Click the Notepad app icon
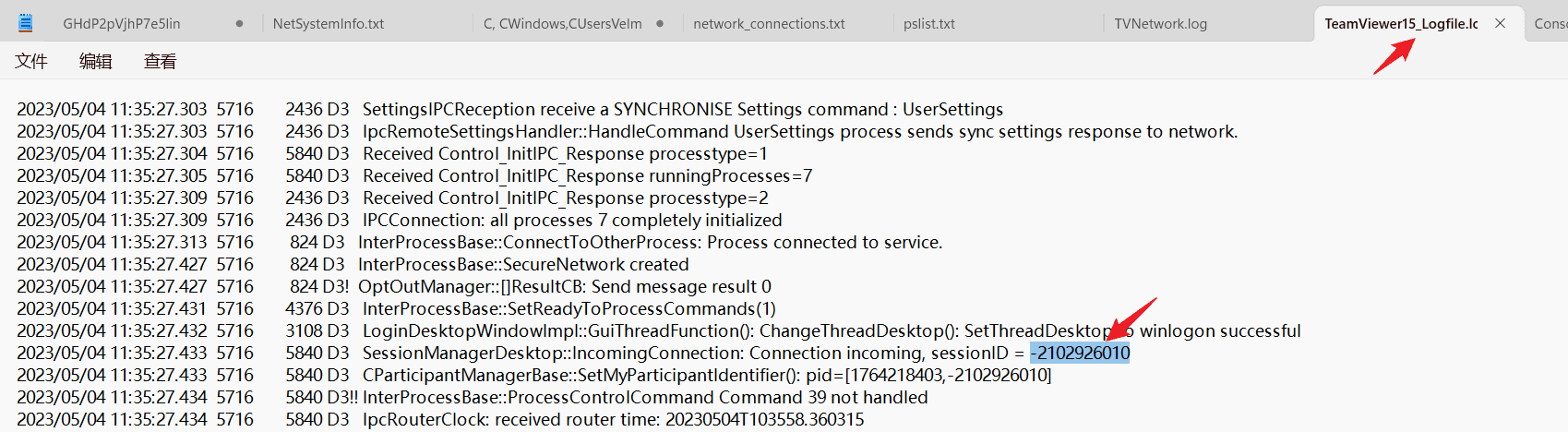This screenshot has height=432, width=1568. [25, 23]
